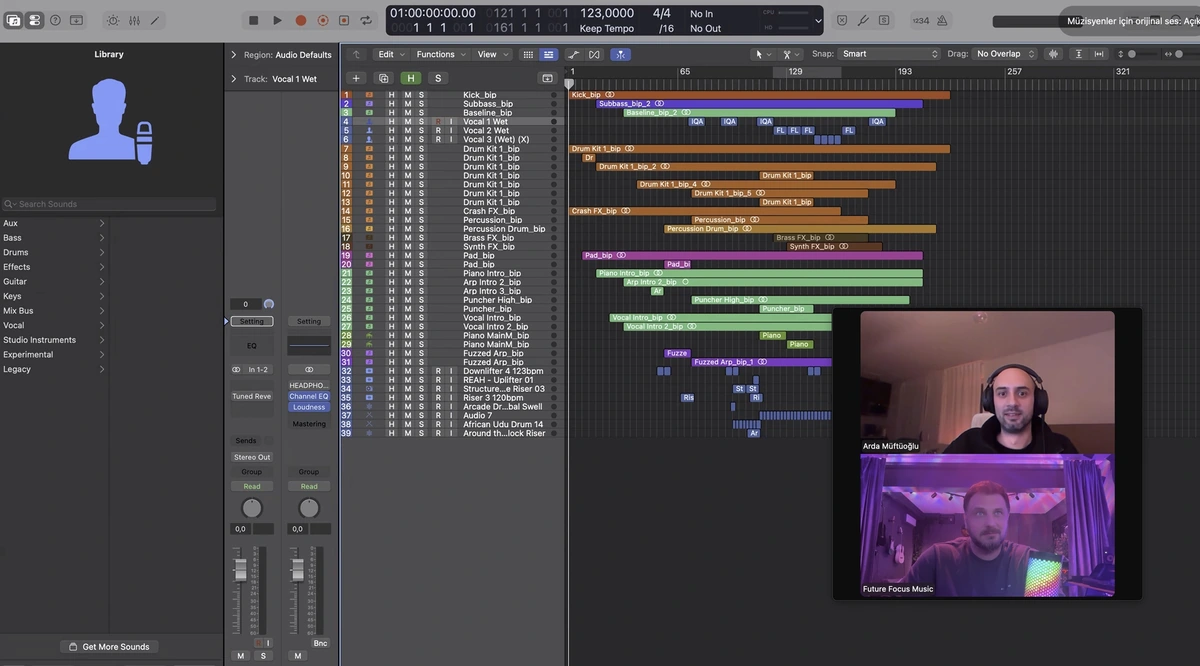Switch to tracks list view icon
Image resolution: width=1200 pixels, height=666 pixels.
(548, 54)
